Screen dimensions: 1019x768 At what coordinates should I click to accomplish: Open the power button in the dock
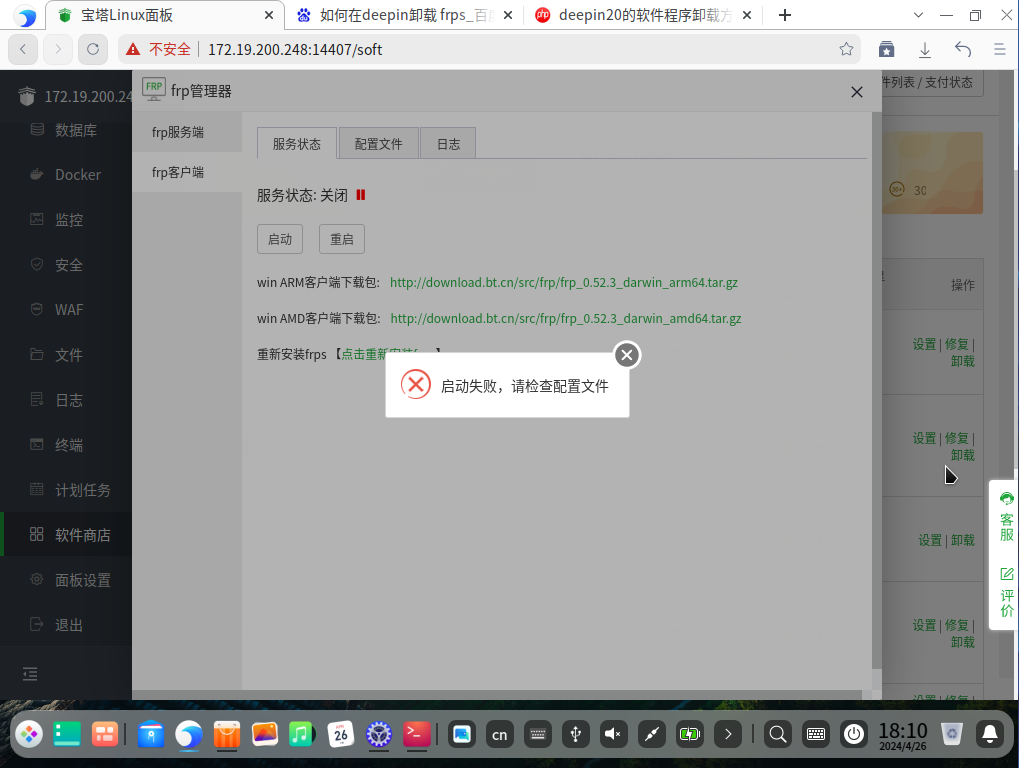pos(853,734)
